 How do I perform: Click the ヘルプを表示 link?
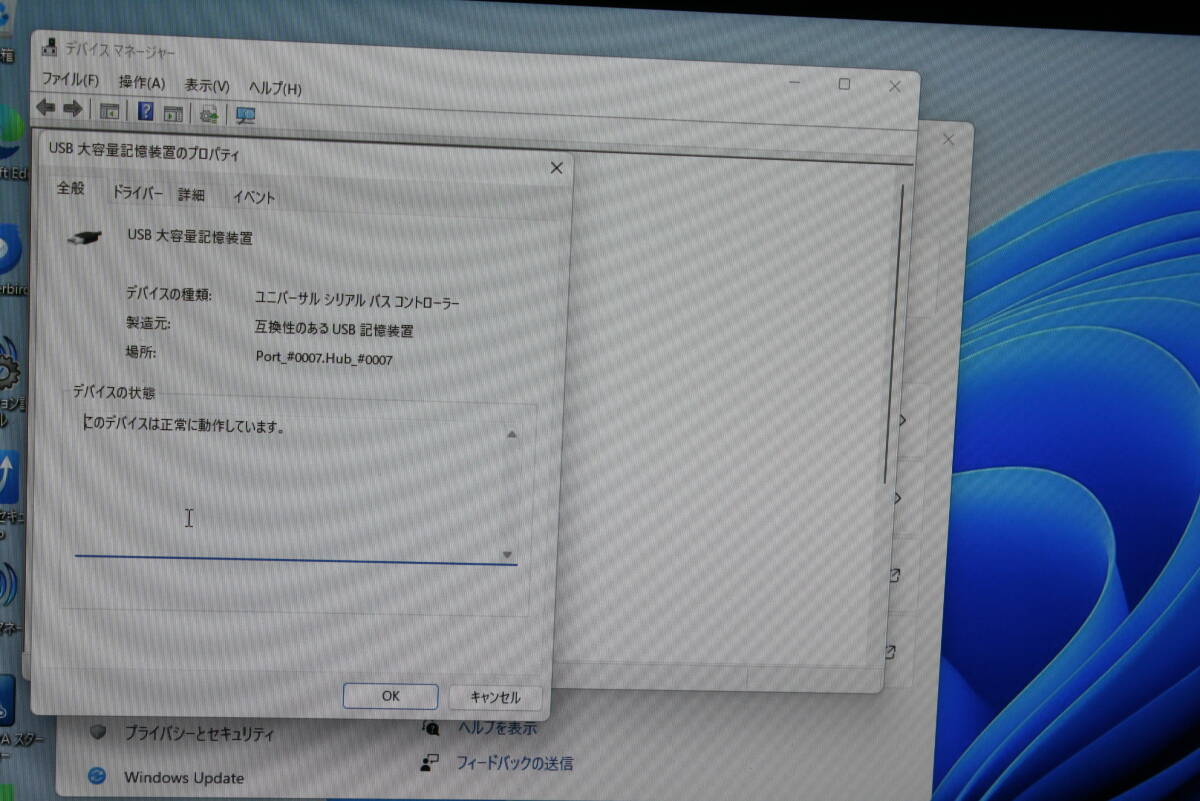[x=498, y=728]
